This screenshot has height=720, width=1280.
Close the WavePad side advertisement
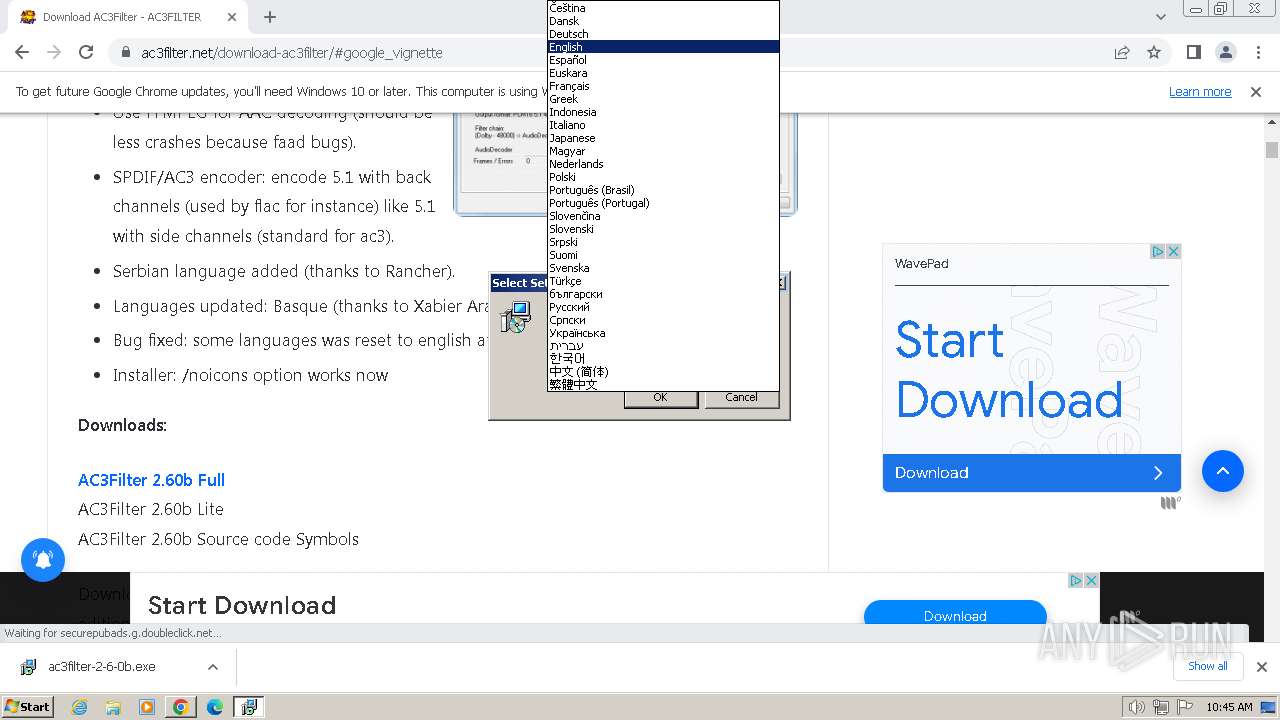tap(1174, 251)
